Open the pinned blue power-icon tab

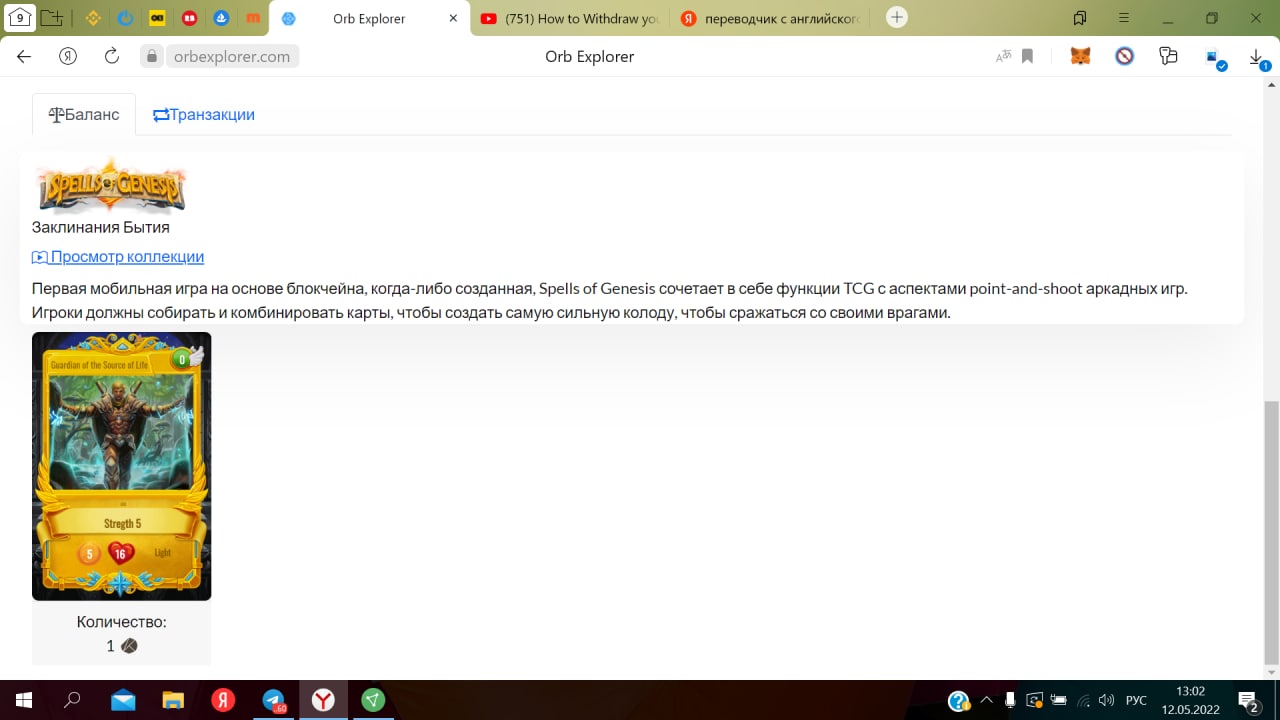click(x=125, y=18)
